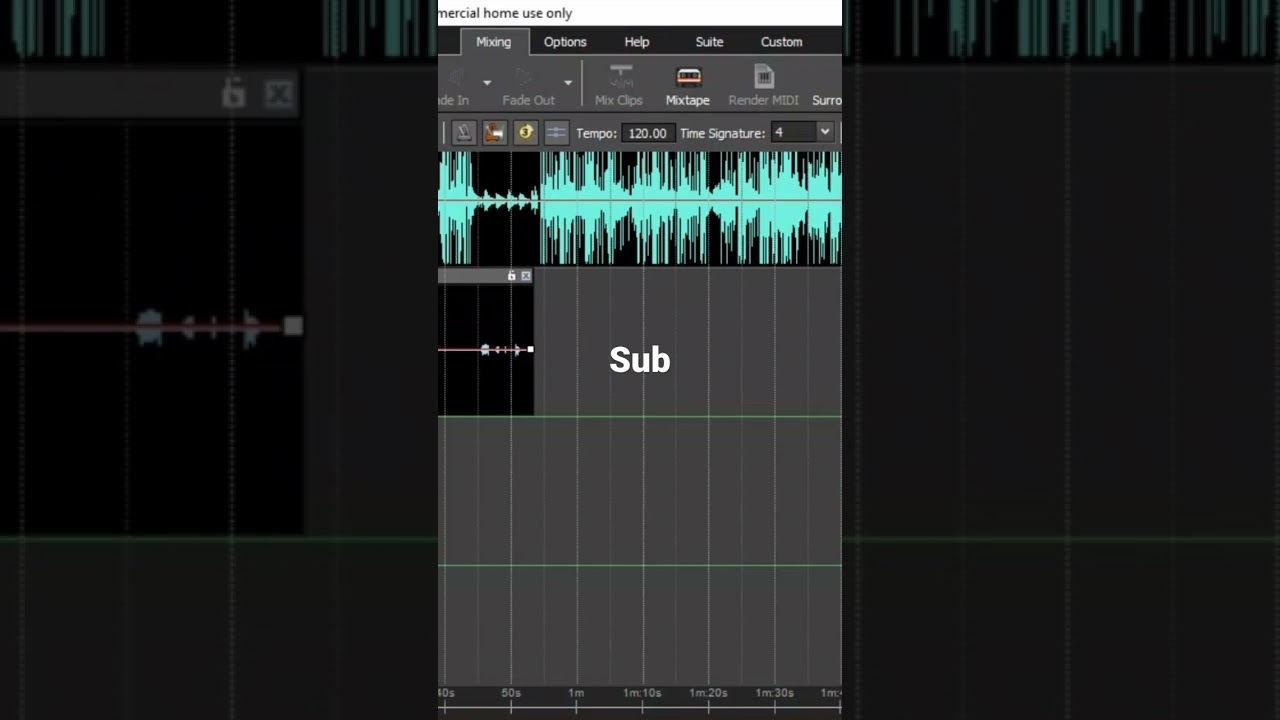Screen dimensions: 1280x720
Task: Click the 1m:10s mark on the timeline ruler
Action: 642,693
